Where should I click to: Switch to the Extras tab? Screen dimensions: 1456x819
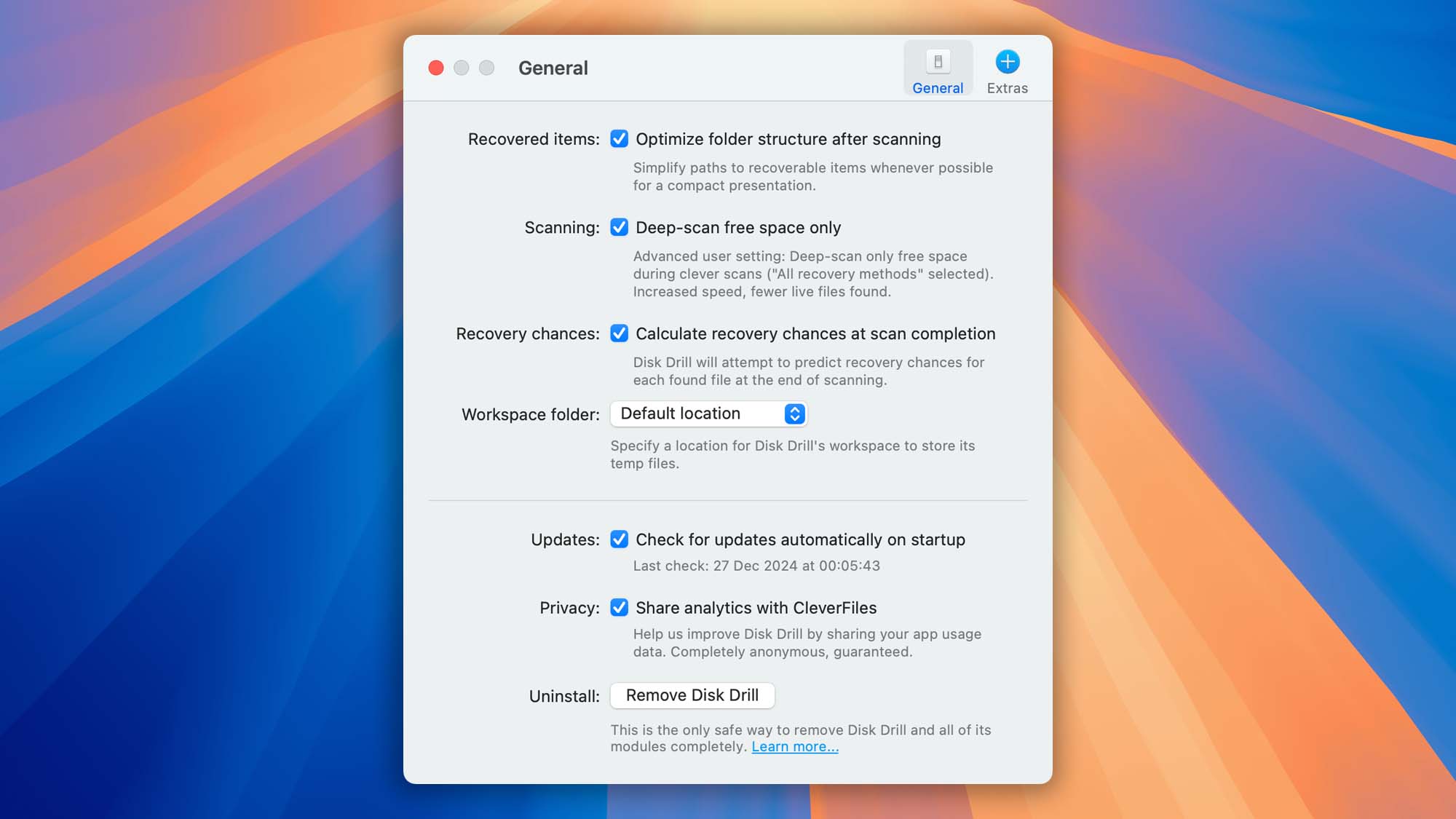1007,71
